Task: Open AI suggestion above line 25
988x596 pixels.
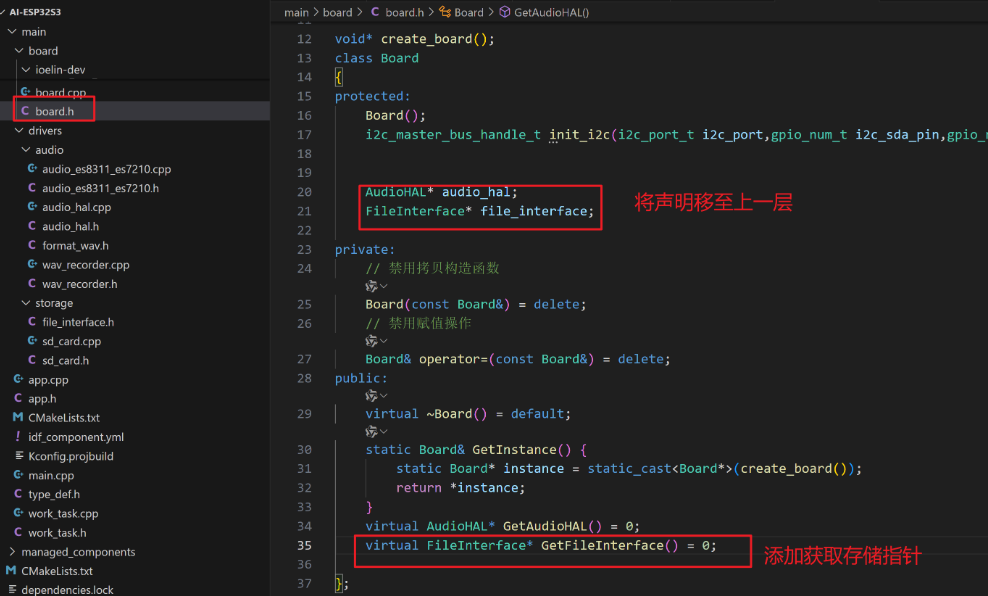Action: coord(376,286)
